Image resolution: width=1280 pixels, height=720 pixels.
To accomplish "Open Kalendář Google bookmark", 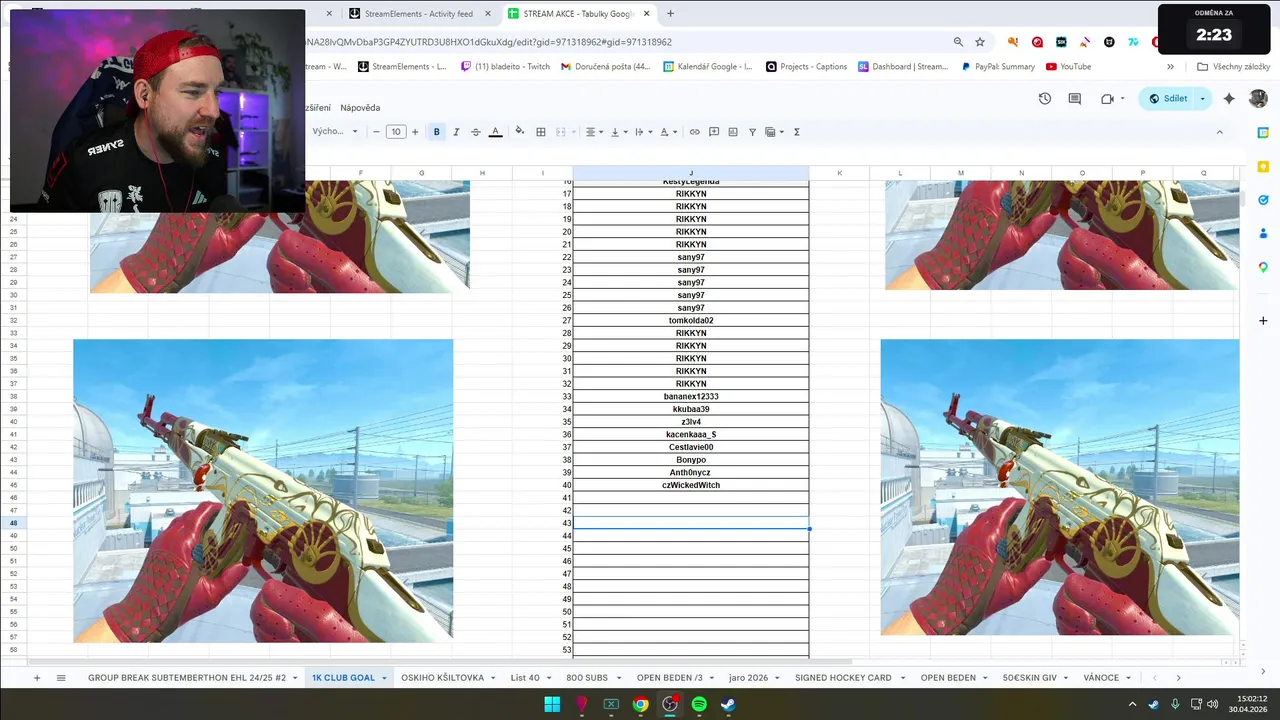I will (x=707, y=67).
